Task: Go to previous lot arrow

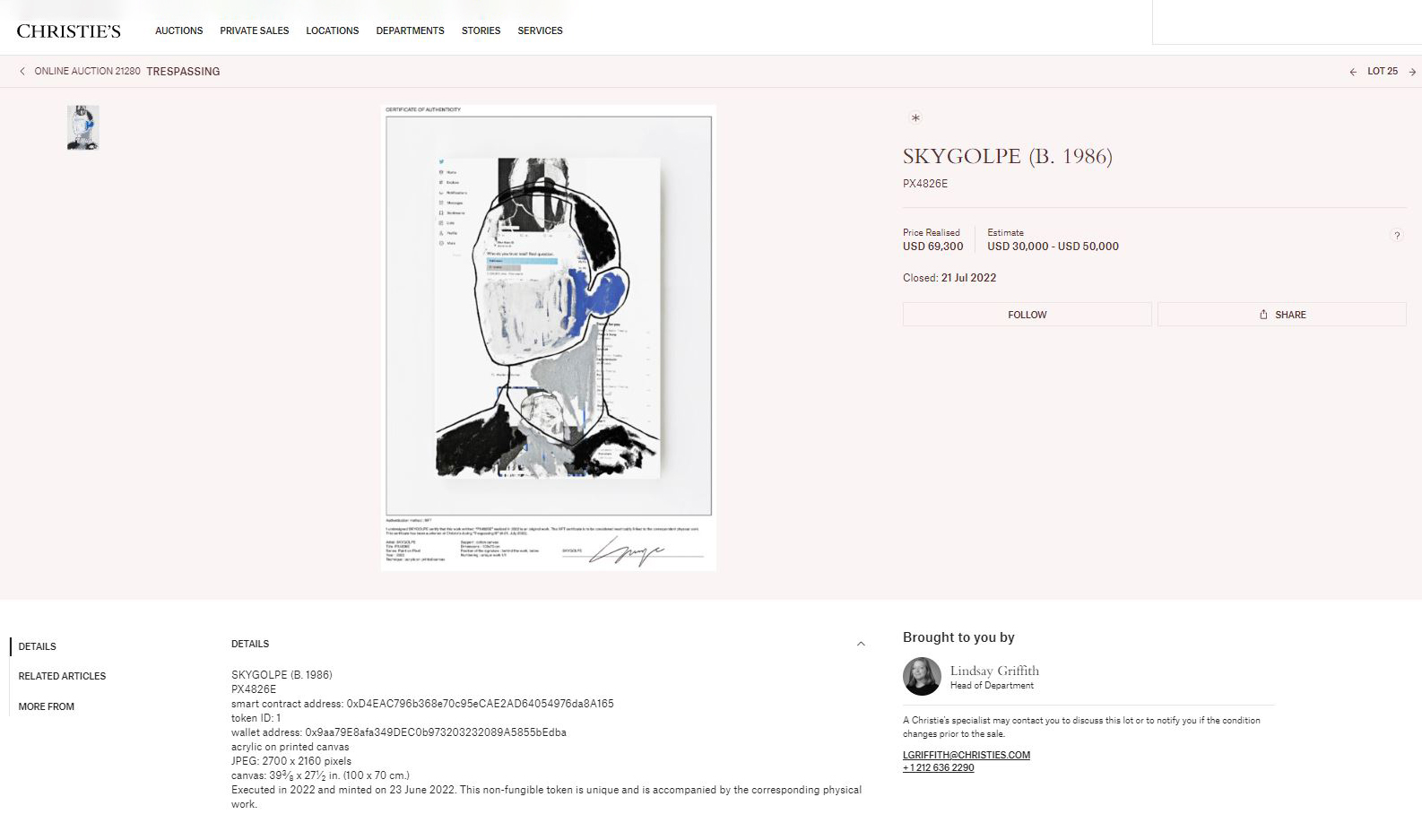Action: tap(1353, 72)
